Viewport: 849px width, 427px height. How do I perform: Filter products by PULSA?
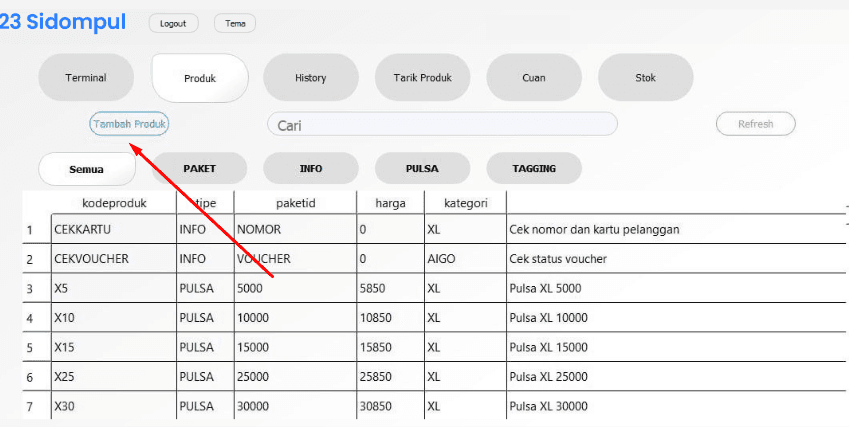pyautogui.click(x=422, y=168)
